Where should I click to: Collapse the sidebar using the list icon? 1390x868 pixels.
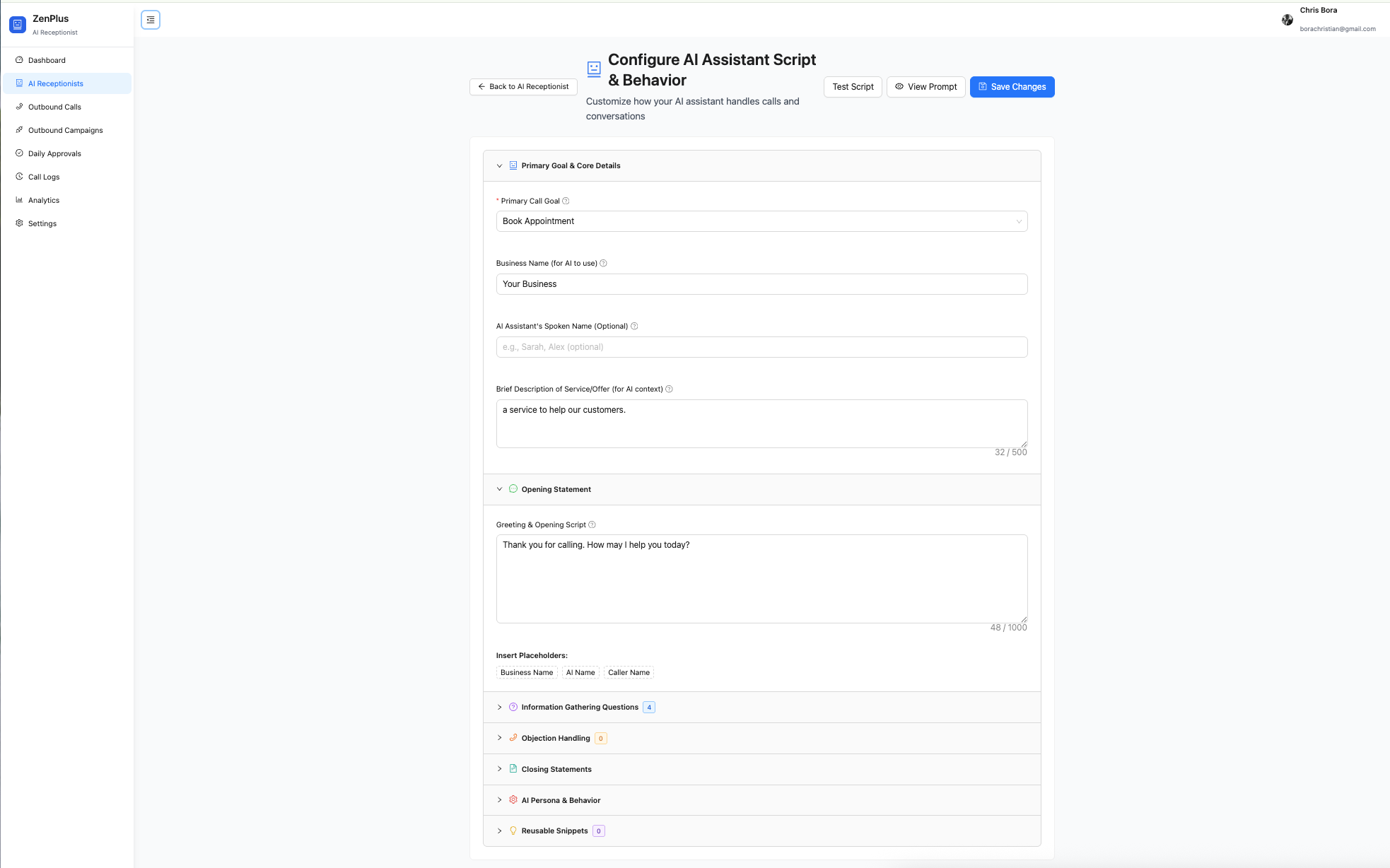pos(150,20)
